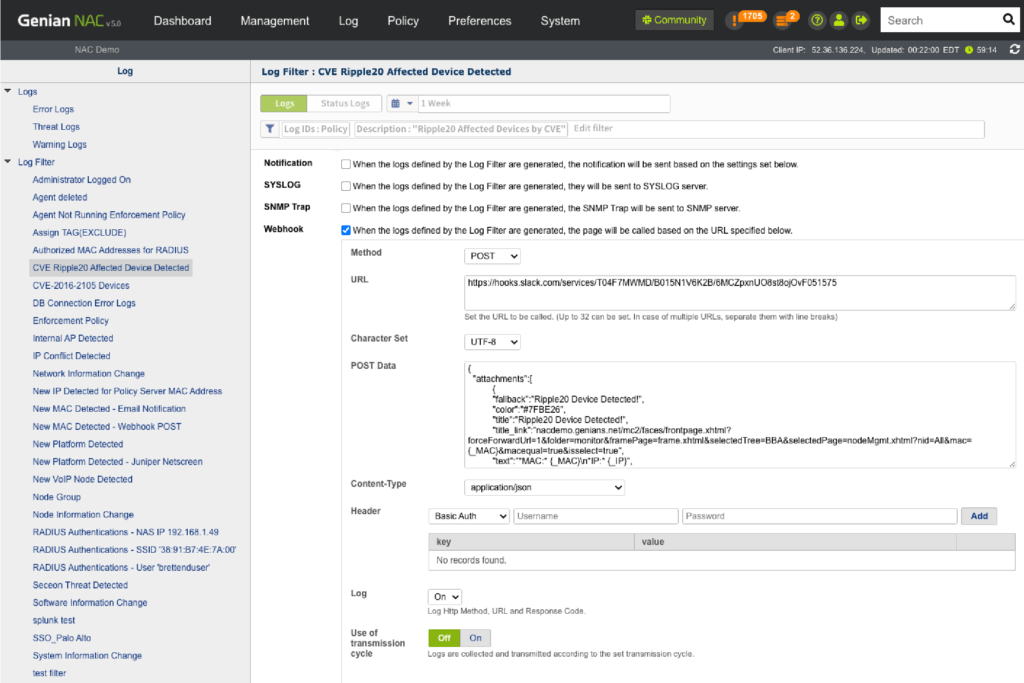1024x683 pixels.
Task: Open the Policy menu
Action: click(403, 21)
